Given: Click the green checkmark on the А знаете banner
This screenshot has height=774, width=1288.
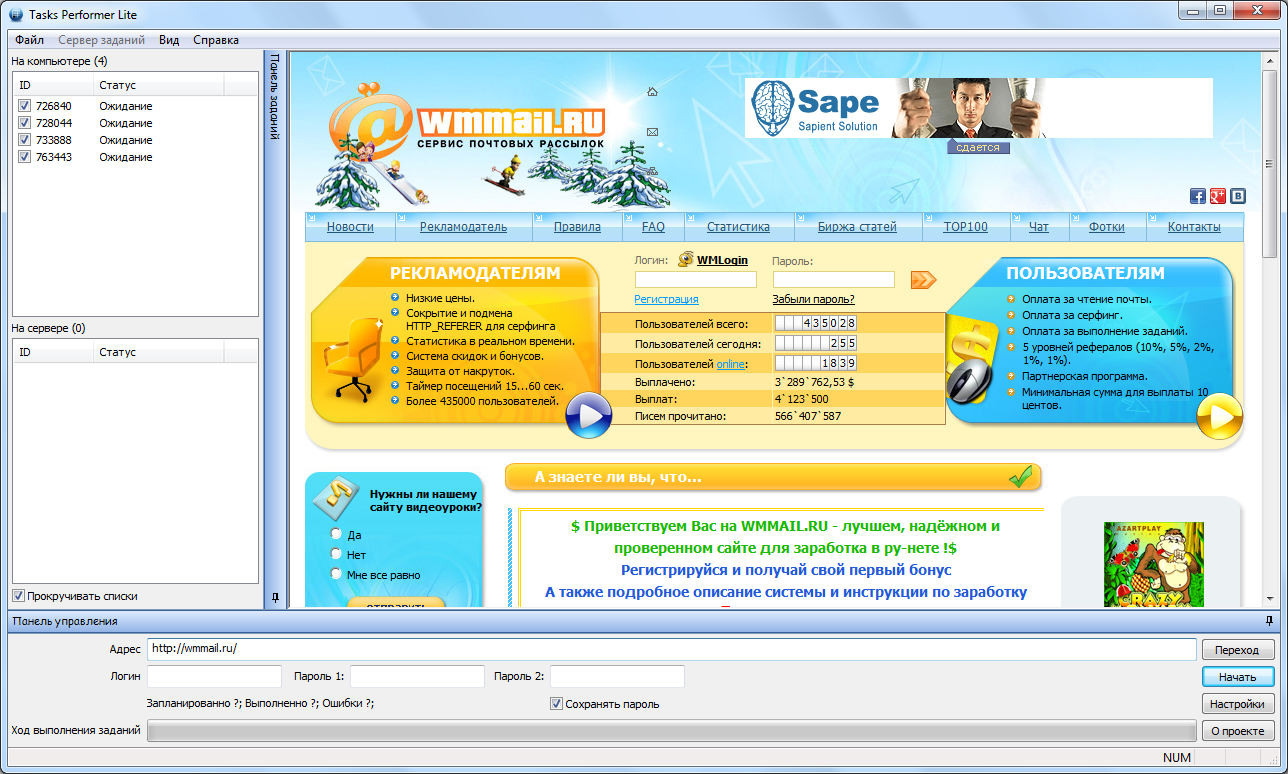Looking at the screenshot, I should [x=1021, y=477].
